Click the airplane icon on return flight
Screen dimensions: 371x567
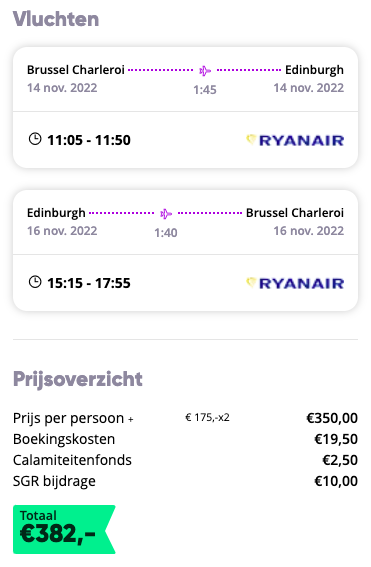click(x=166, y=214)
